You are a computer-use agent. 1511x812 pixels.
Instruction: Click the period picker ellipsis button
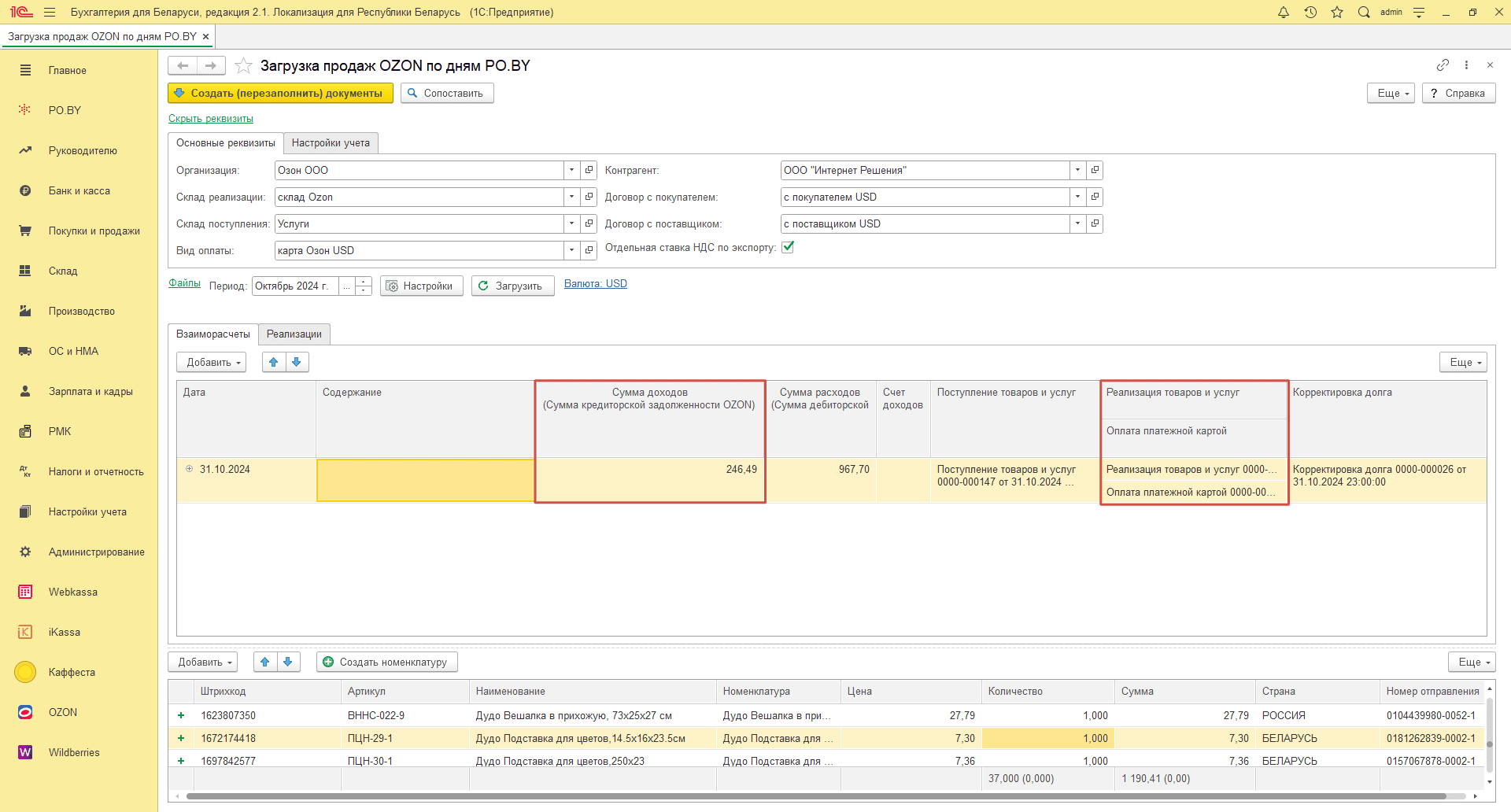click(347, 286)
